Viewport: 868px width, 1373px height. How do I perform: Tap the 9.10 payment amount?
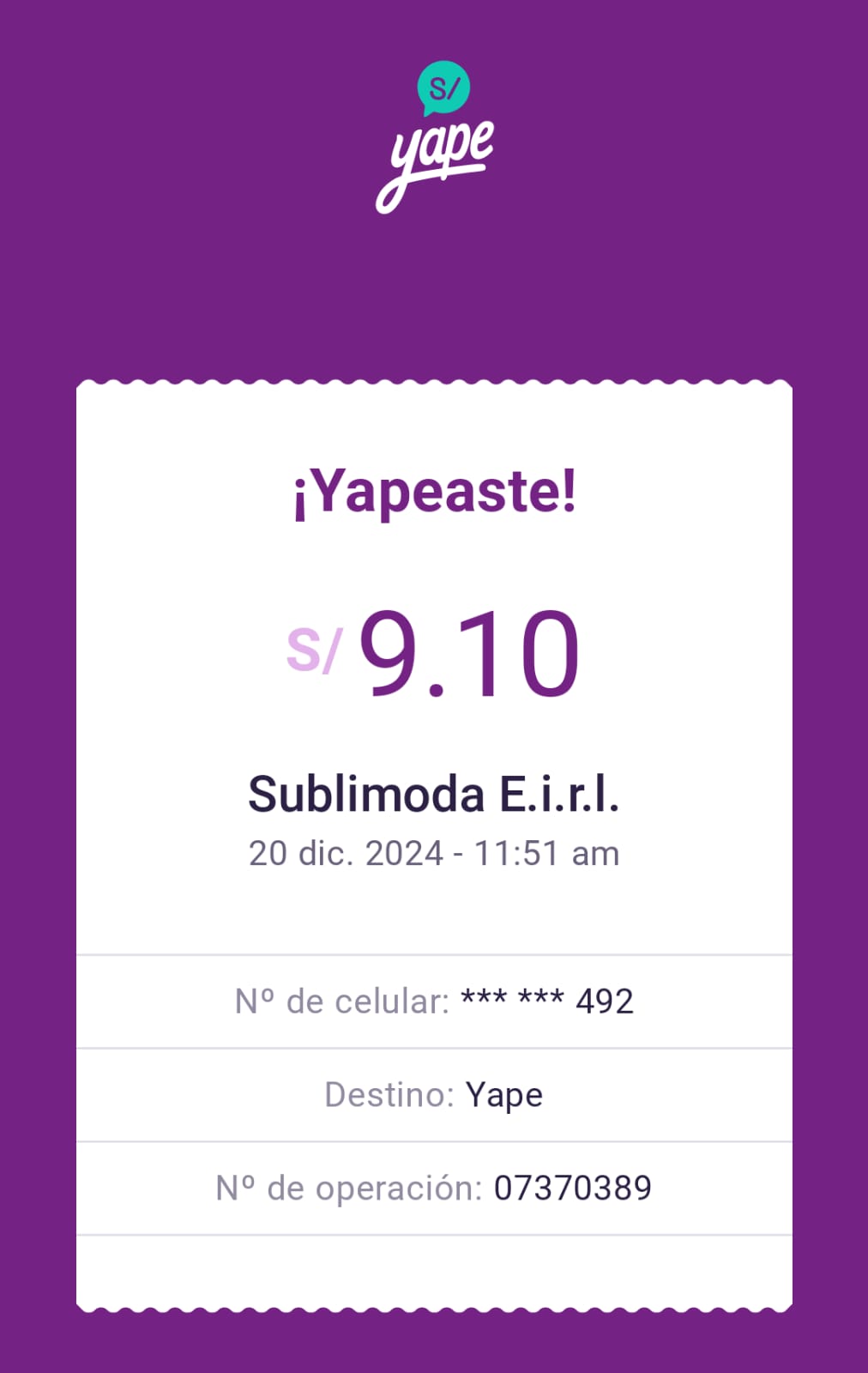coord(469,653)
